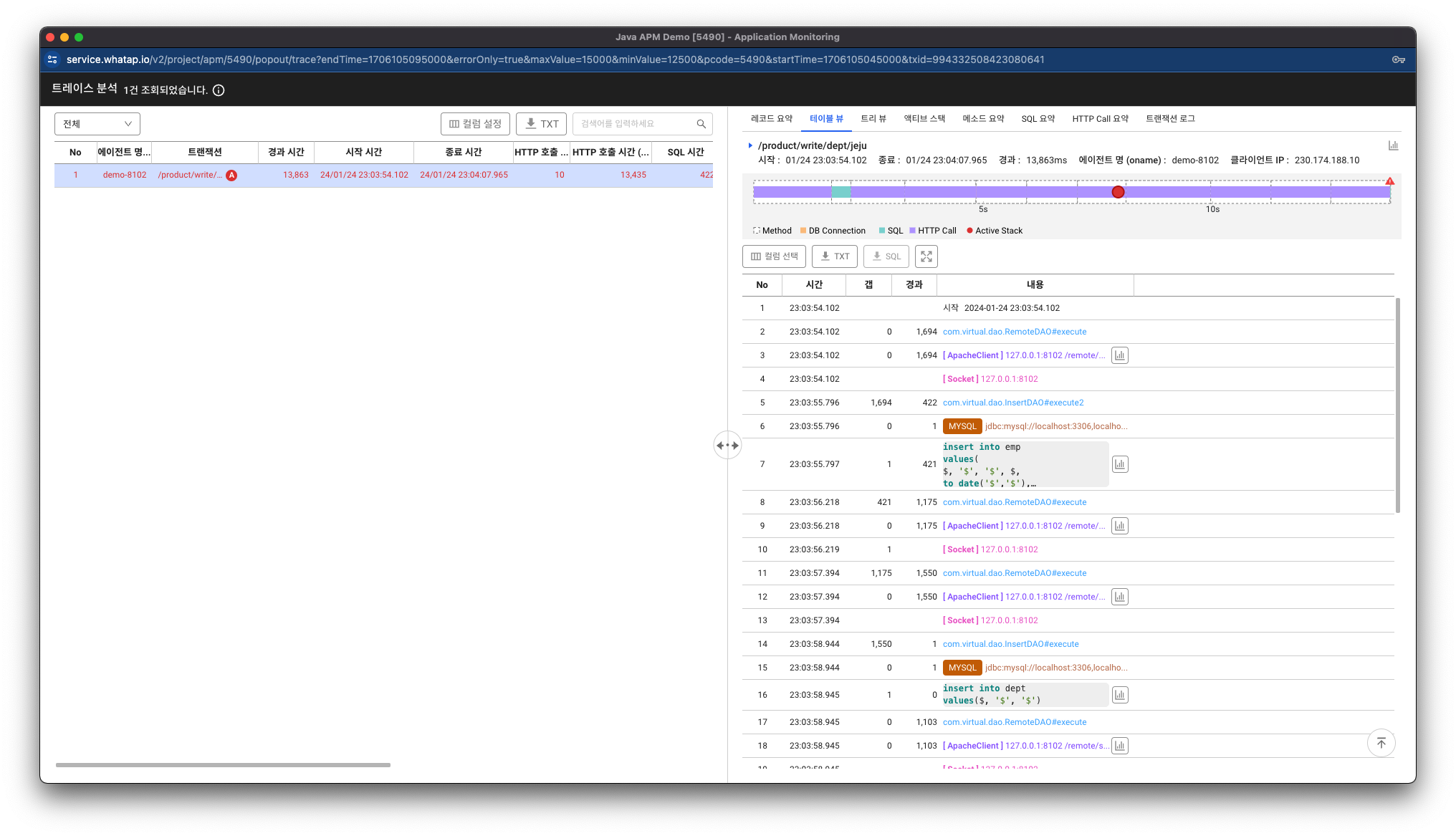Open the 전체 dropdown filter
Image resolution: width=1456 pixels, height=836 pixels.
tap(97, 124)
